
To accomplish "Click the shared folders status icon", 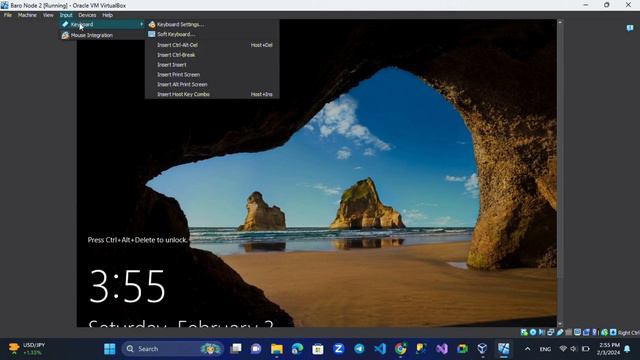I will tap(569, 332).
